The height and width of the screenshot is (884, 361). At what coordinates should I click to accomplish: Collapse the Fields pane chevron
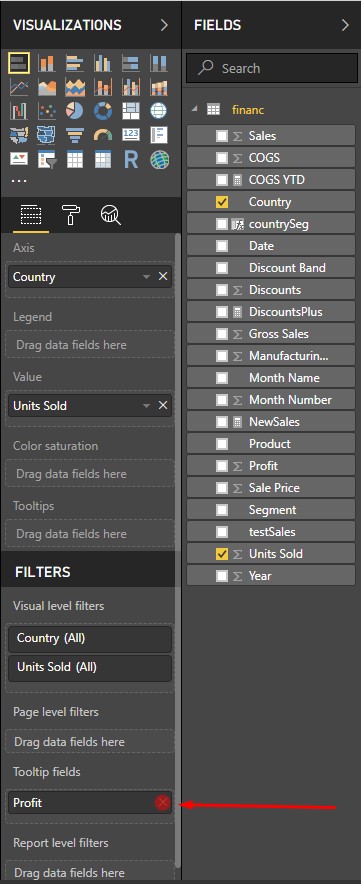click(345, 25)
